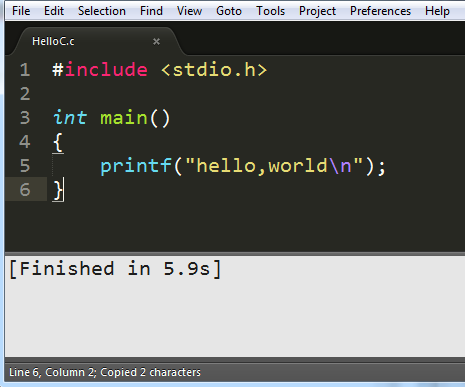Image resolution: width=465 pixels, height=387 pixels.
Task: Click line number 3 in gutter
Action: point(25,118)
